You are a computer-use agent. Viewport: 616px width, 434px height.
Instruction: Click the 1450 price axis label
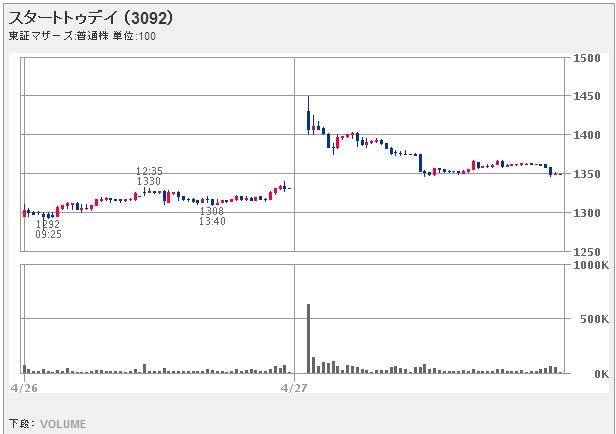pos(587,96)
